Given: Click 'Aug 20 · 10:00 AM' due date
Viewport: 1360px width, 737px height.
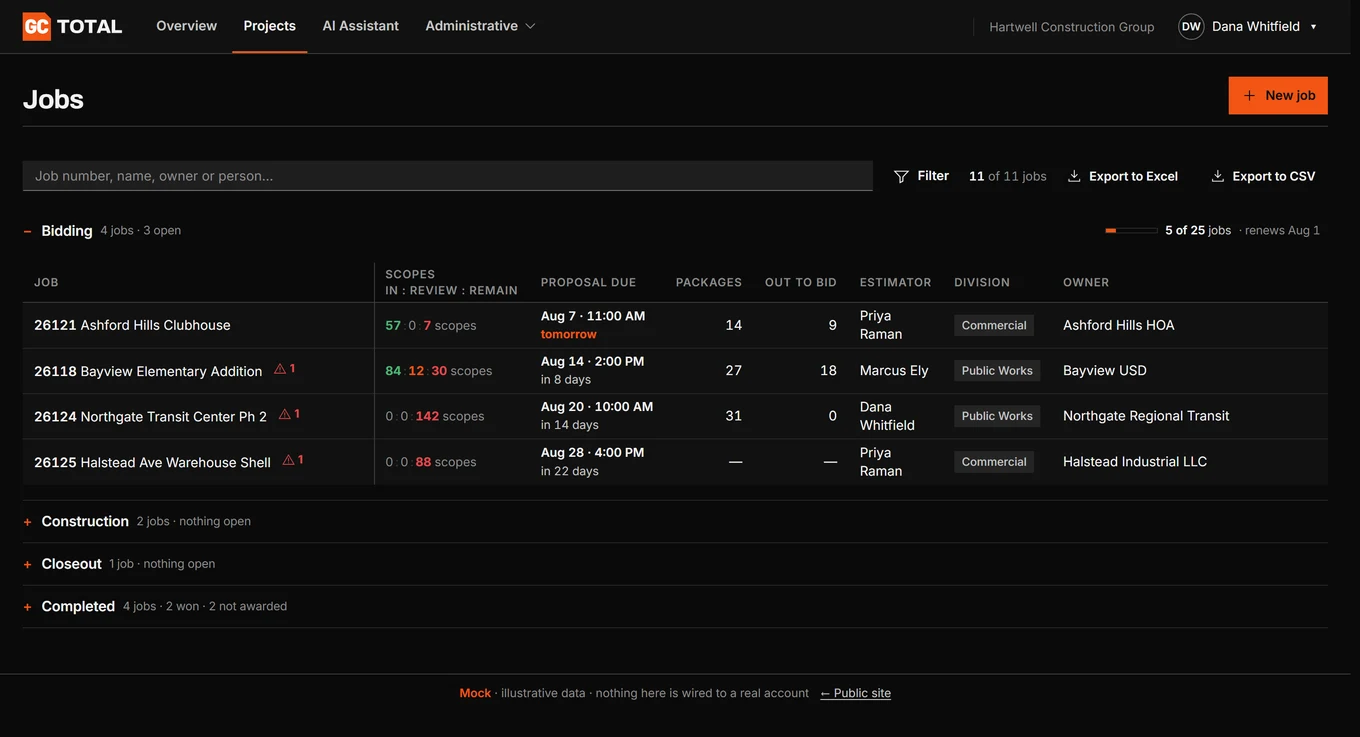Looking at the screenshot, I should click(x=597, y=407).
